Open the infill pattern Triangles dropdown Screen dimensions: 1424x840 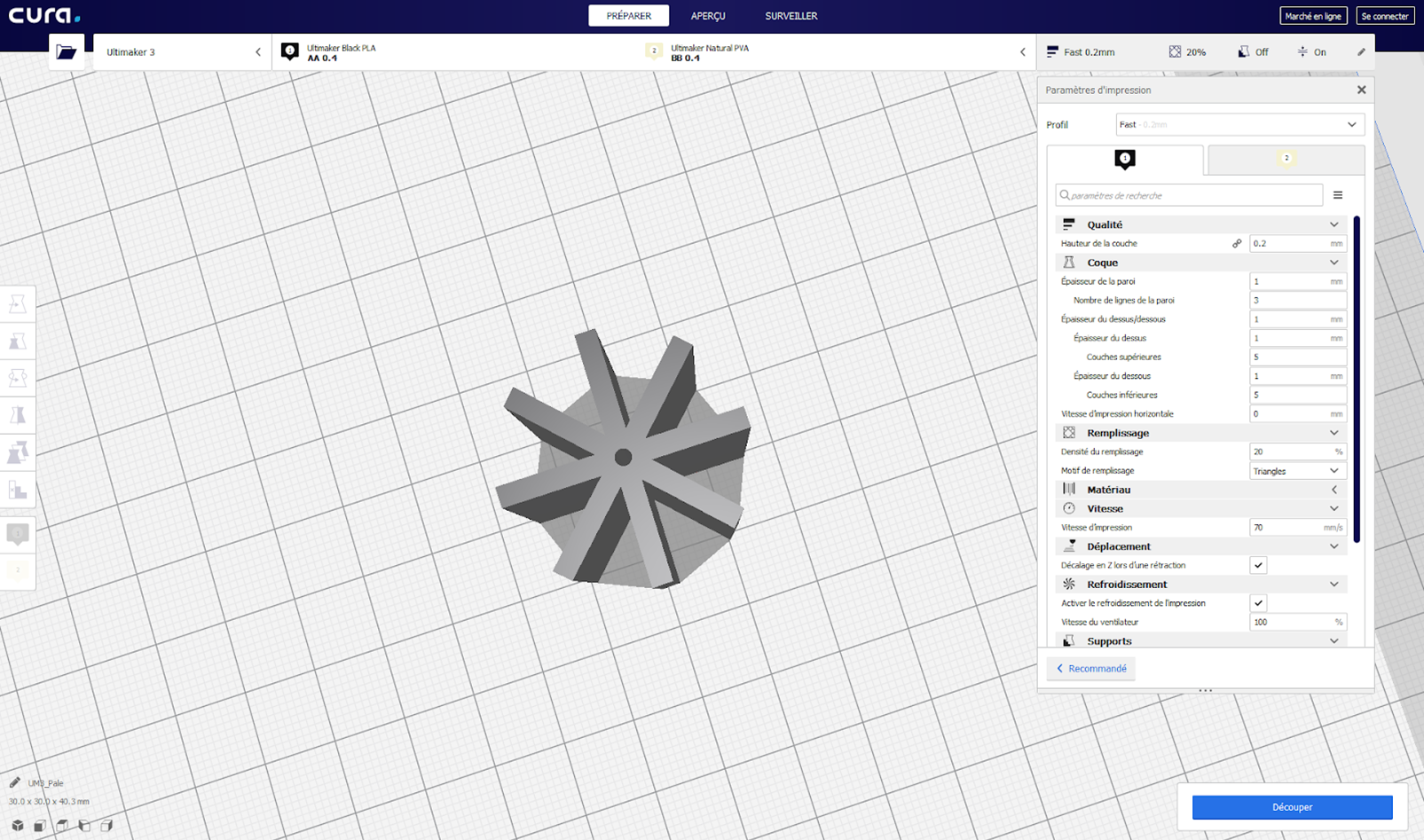pyautogui.click(x=1296, y=471)
